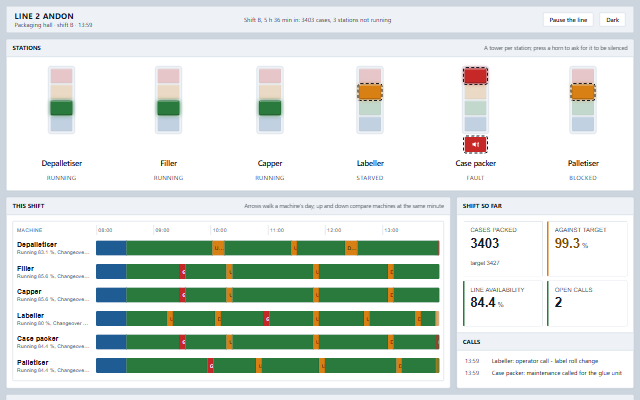Open the Cases Packed 3403 card
This screenshot has height=400, width=640.
[503, 249]
